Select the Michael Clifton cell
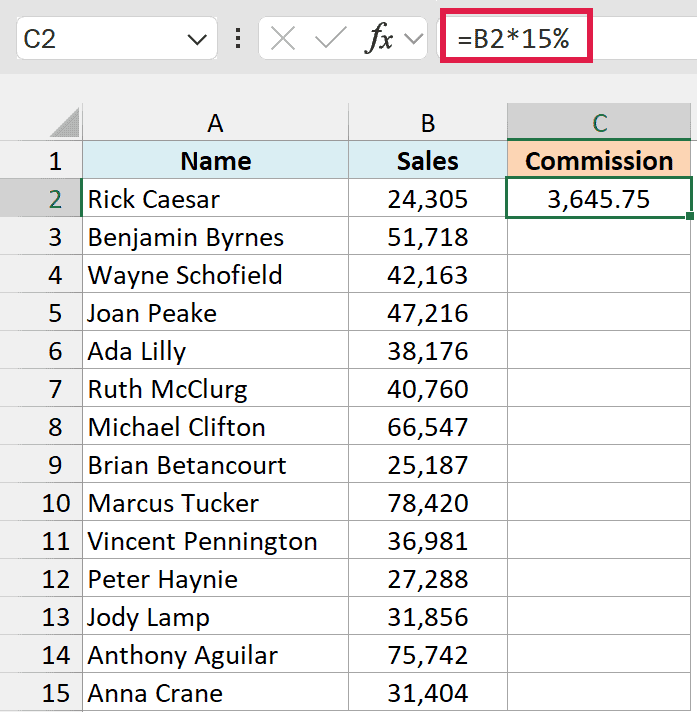Image resolution: width=697 pixels, height=712 pixels. click(215, 426)
